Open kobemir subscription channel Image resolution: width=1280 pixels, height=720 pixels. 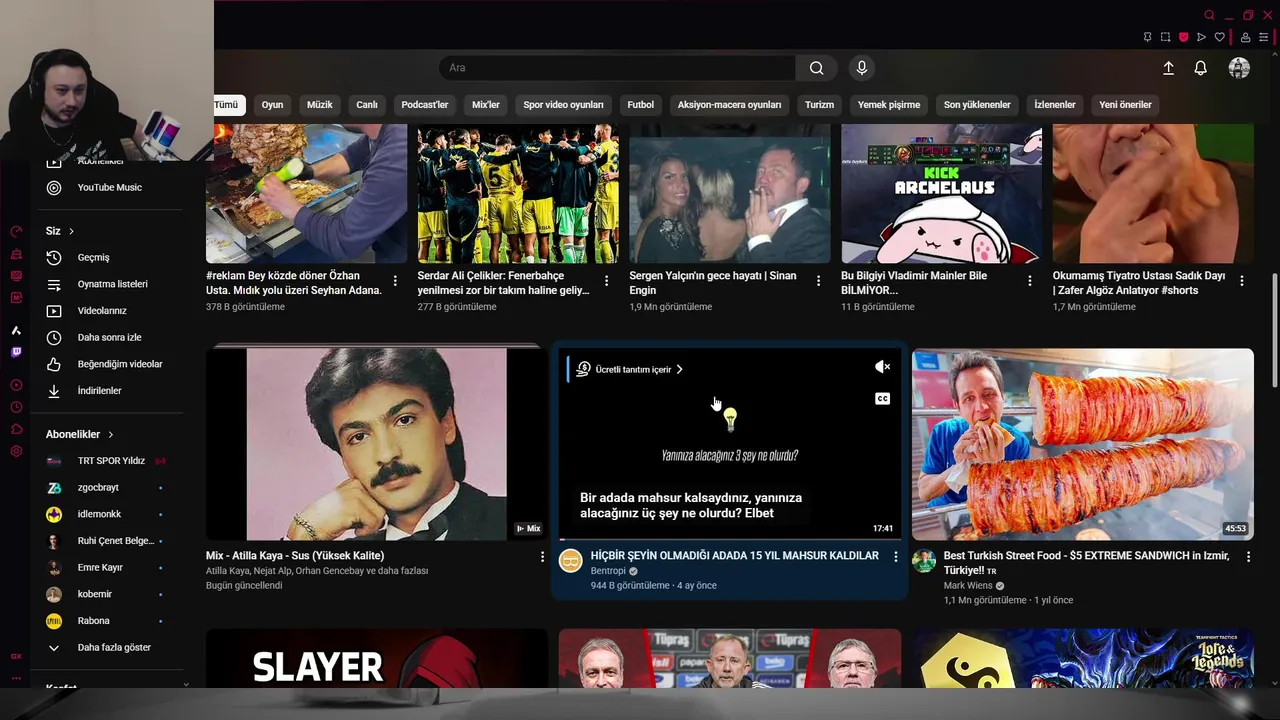click(x=110, y=594)
